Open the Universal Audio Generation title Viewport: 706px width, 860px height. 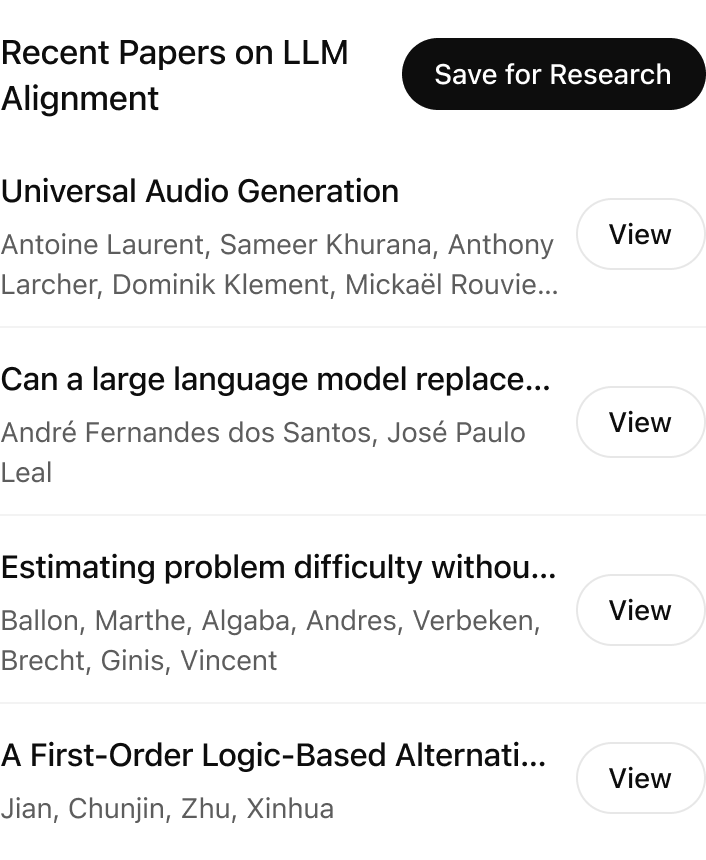[200, 191]
